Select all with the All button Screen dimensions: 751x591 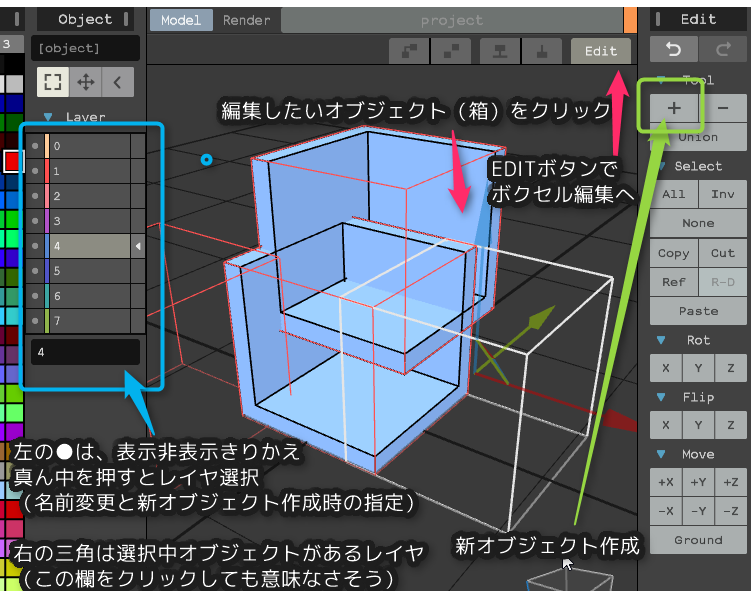pyautogui.click(x=673, y=194)
